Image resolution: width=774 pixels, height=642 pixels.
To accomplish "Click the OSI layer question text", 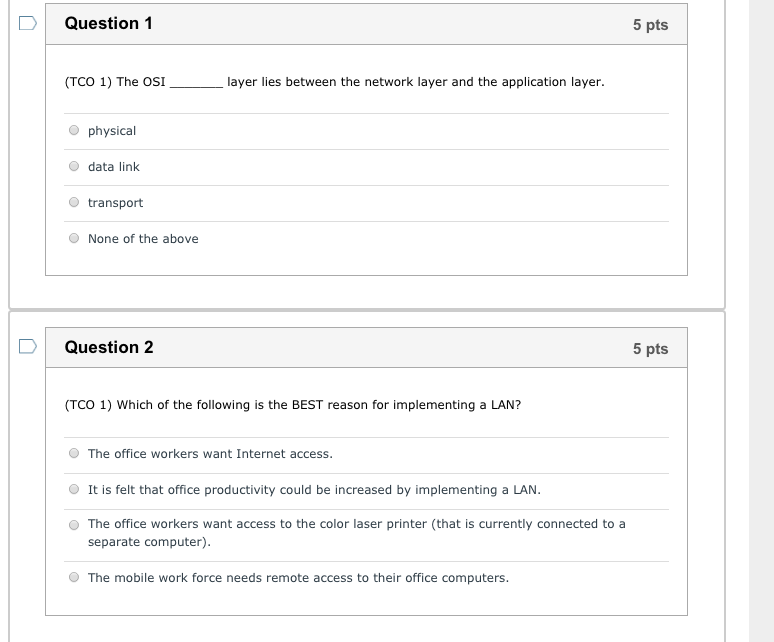I will point(335,82).
